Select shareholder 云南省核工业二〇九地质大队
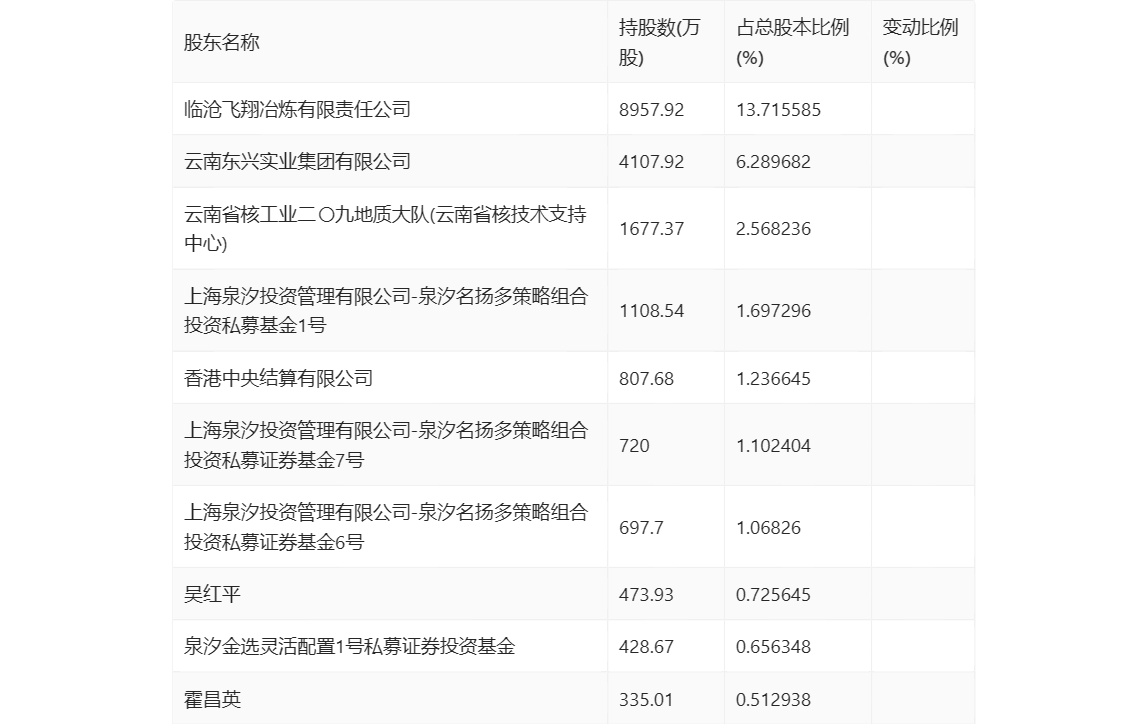Screen dimensions: 1148x724 coord(385,228)
